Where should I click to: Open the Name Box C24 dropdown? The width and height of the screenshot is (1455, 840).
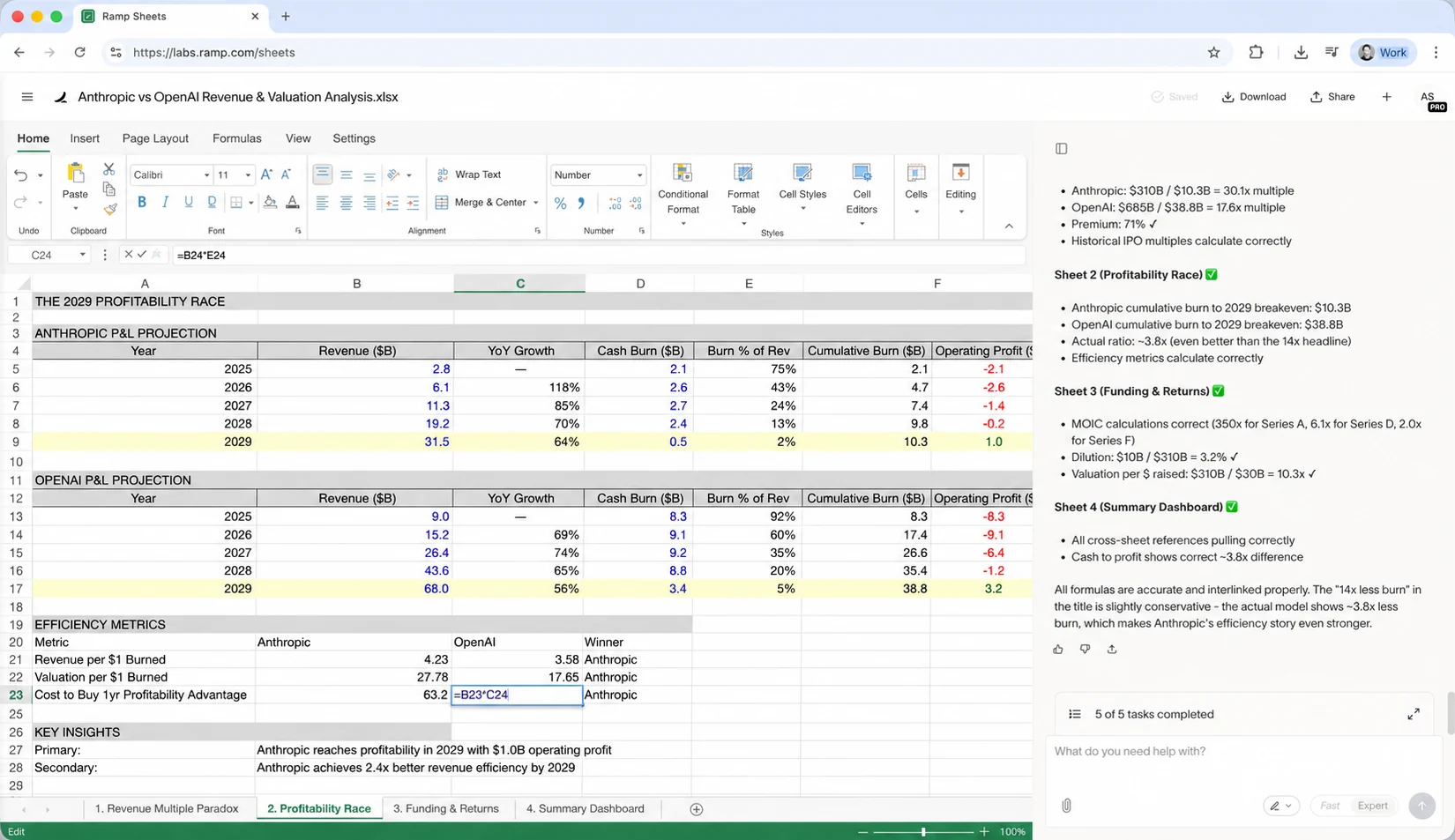pyautogui.click(x=82, y=255)
